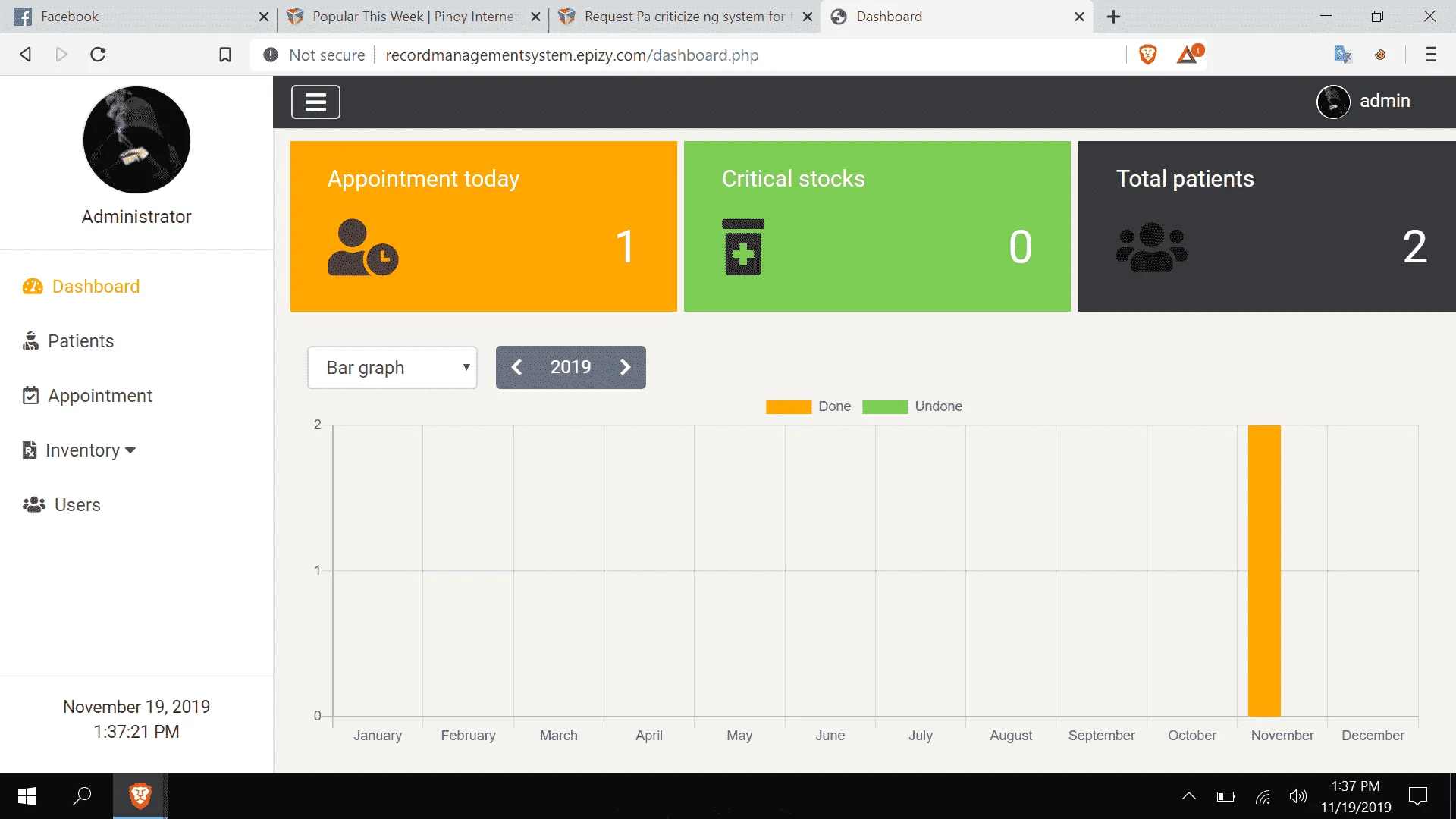Click the November orange bar in chart
Image resolution: width=1456 pixels, height=819 pixels.
[1264, 570]
